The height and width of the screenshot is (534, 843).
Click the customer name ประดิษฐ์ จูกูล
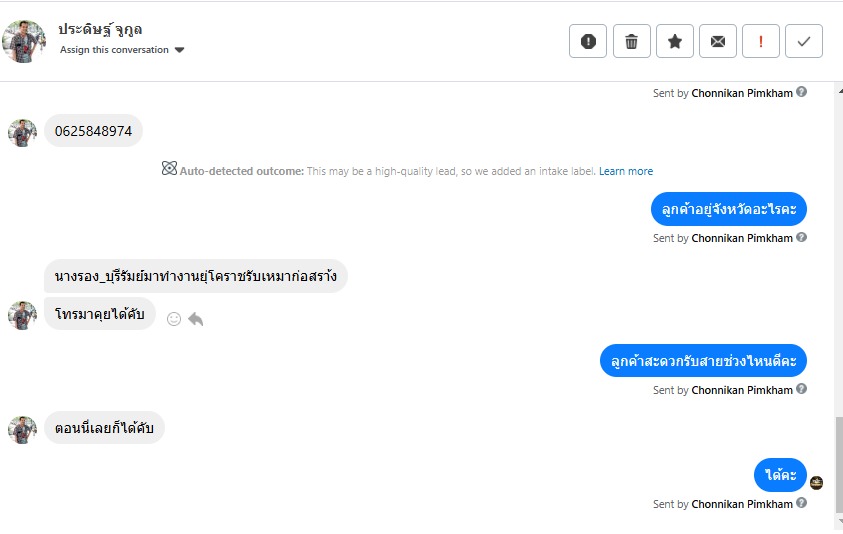point(100,29)
